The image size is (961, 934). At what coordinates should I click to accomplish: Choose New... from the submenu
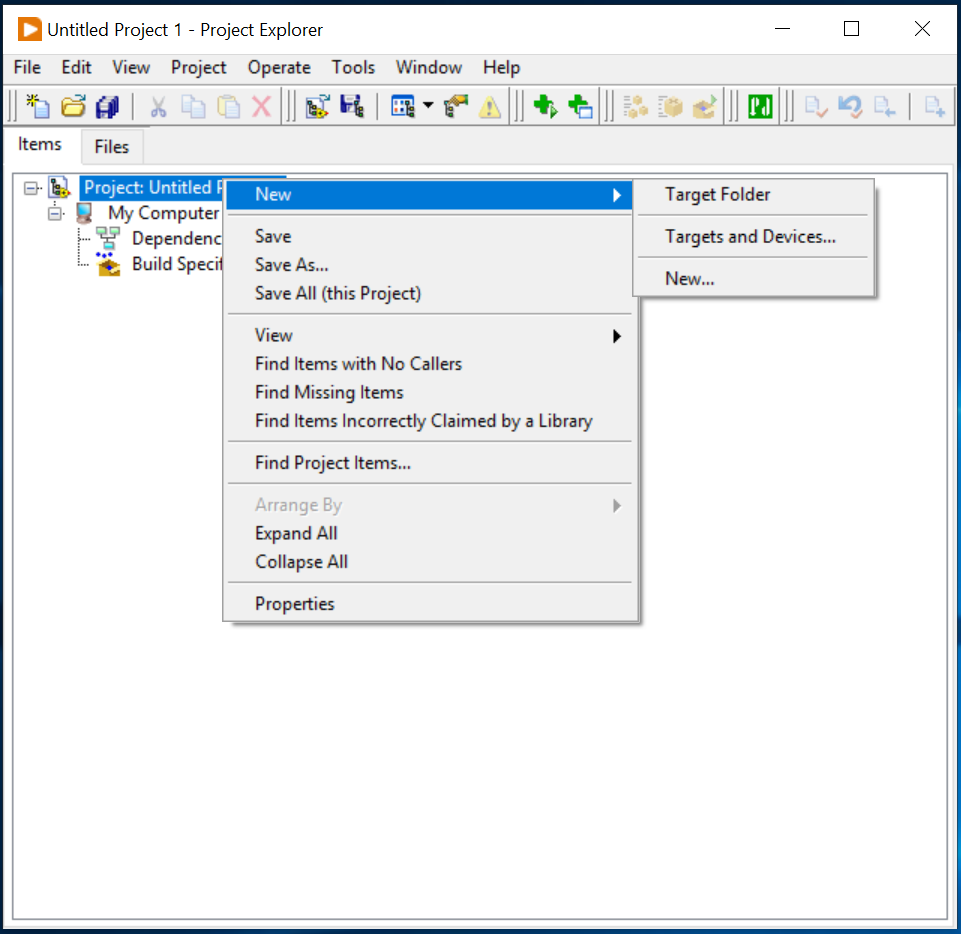click(689, 278)
